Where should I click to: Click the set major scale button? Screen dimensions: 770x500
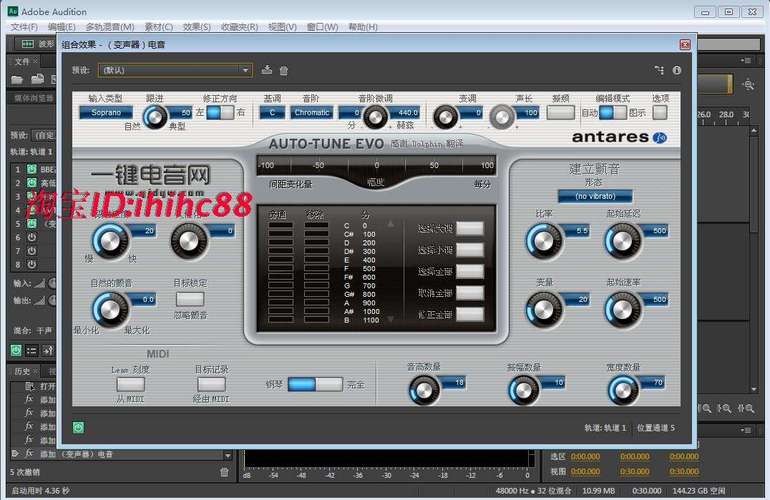point(470,228)
